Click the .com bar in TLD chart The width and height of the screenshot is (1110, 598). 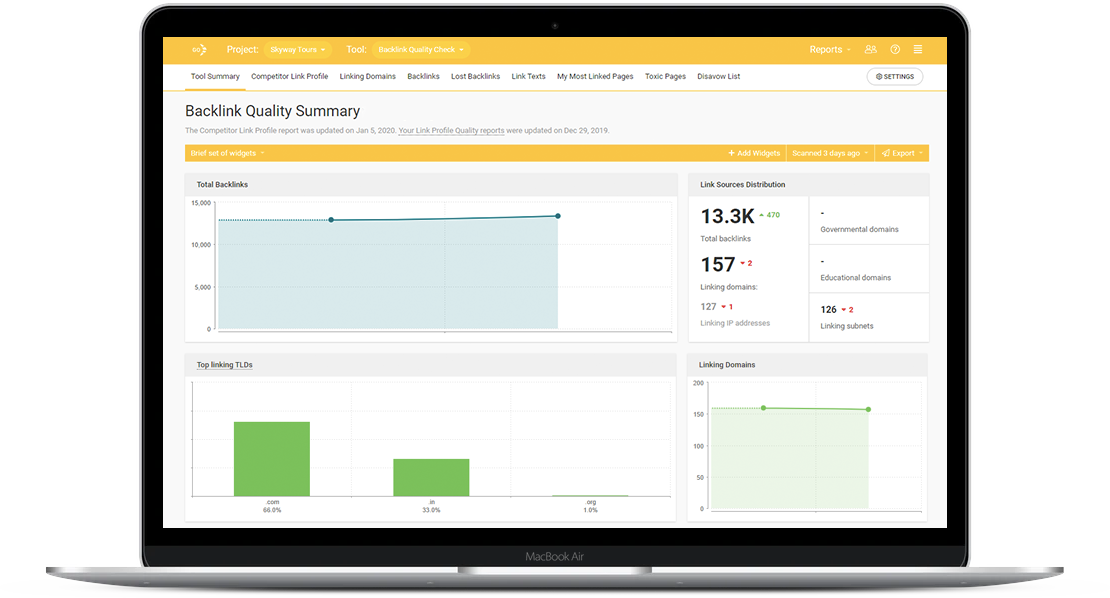pos(272,459)
